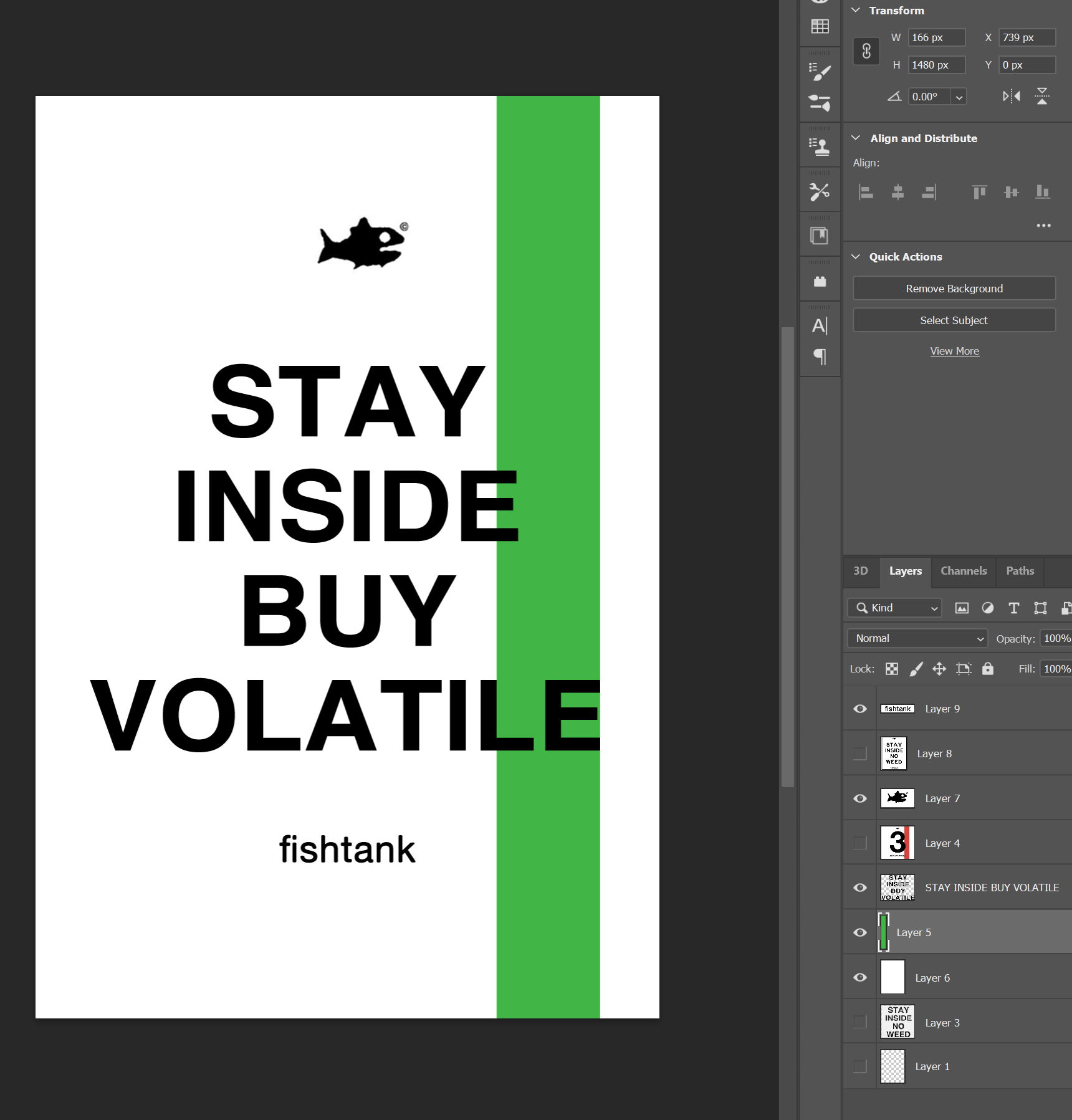
Task: Click the flip vertical icon
Action: point(1042,96)
